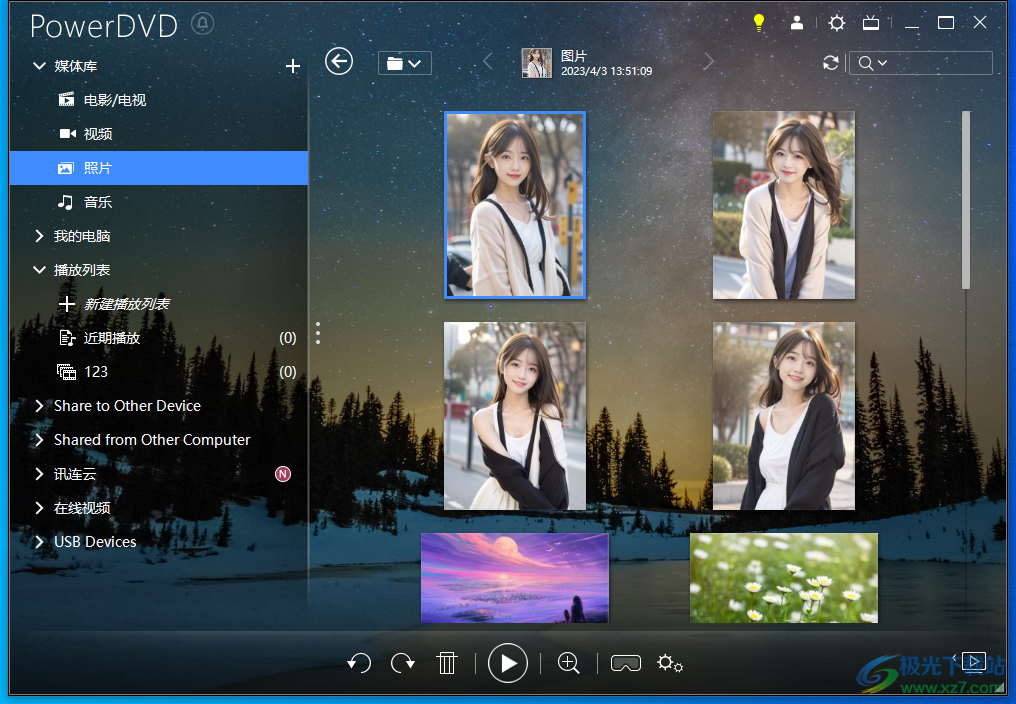Open the yellow lightbulb tips icon
This screenshot has height=704, width=1016.
coord(759,23)
